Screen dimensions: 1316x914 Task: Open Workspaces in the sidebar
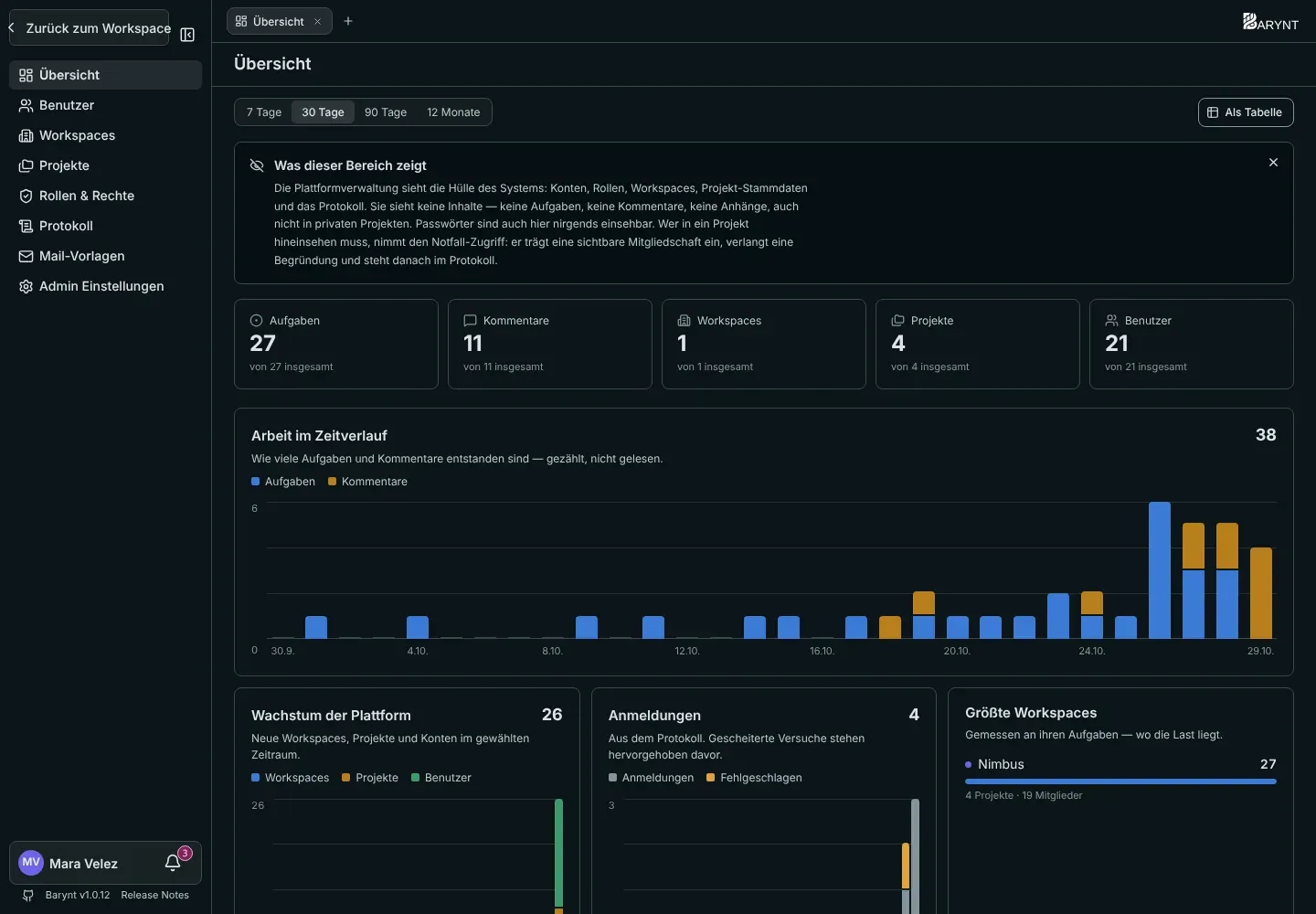pyautogui.click(x=105, y=135)
